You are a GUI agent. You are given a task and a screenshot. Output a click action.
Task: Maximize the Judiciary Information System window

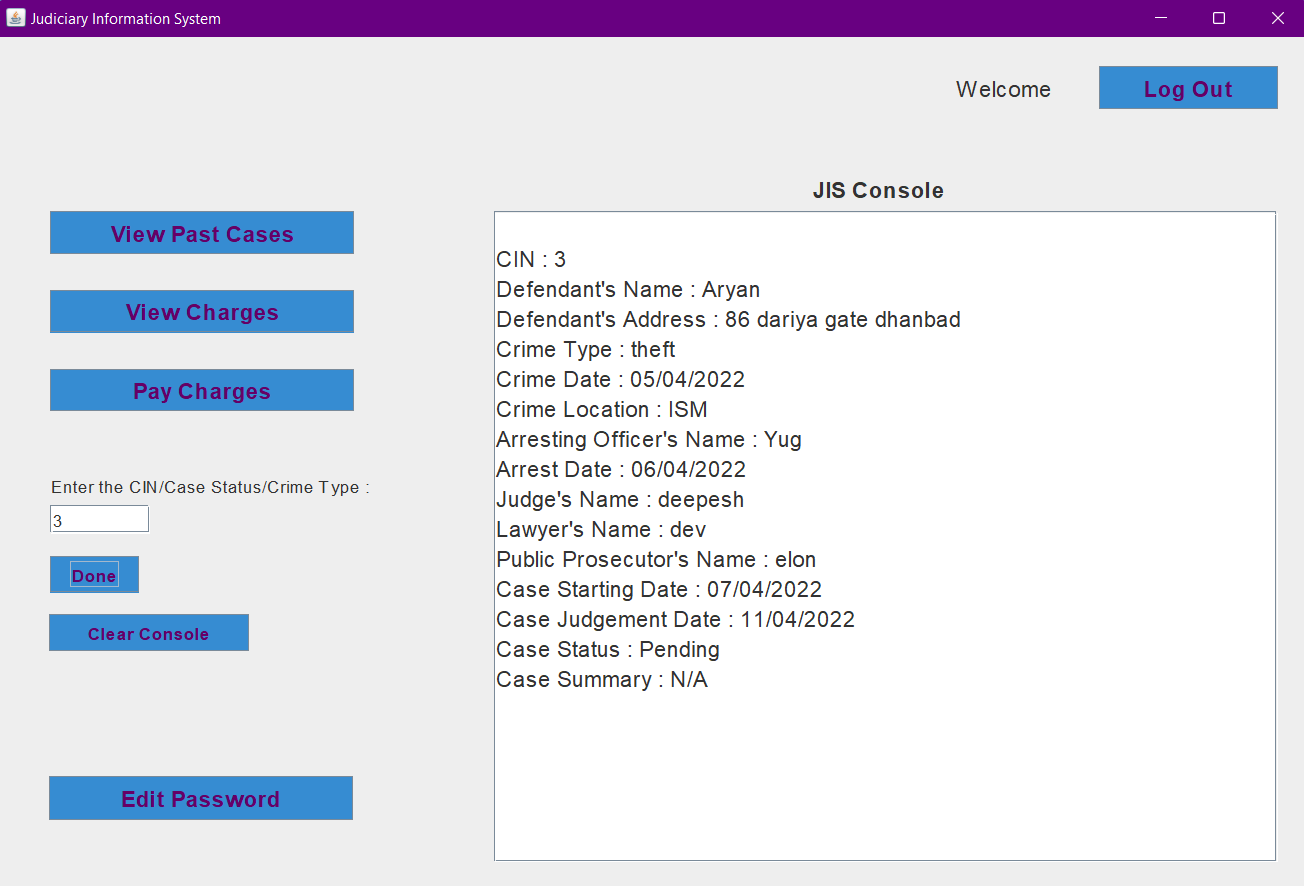[x=1219, y=18]
